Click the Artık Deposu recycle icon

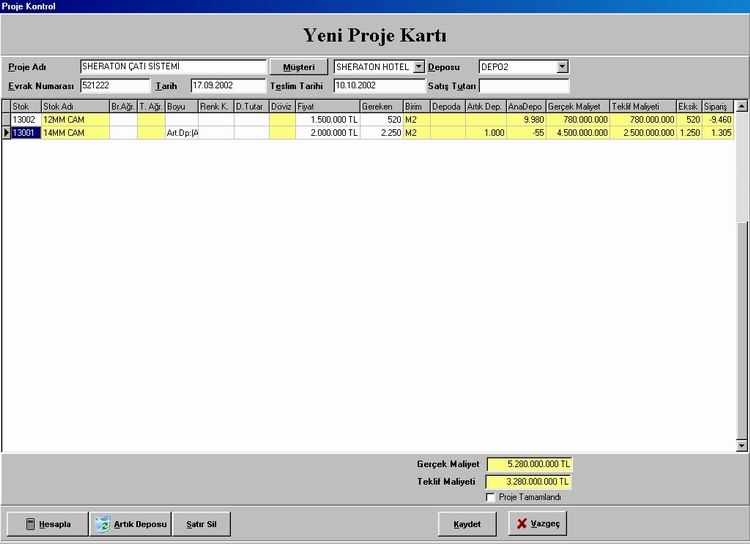101,524
